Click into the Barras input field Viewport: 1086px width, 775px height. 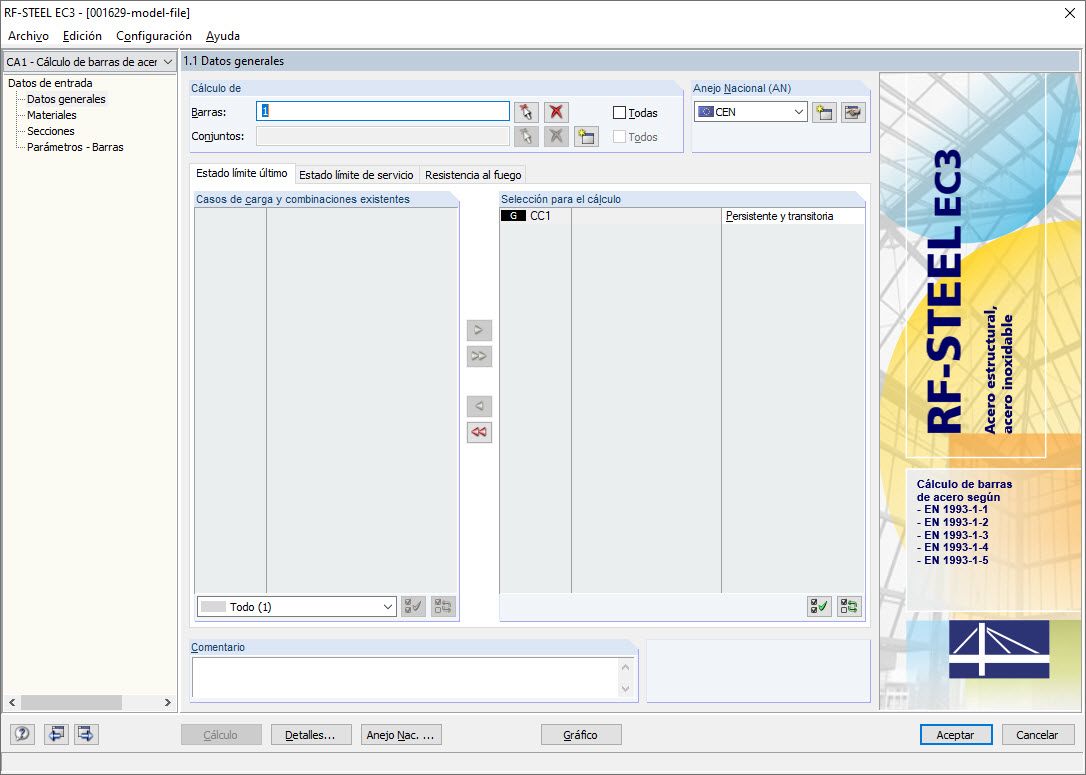(x=383, y=112)
